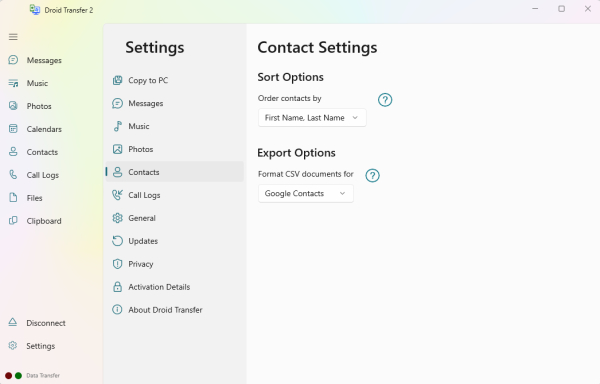Click the Activation Details lock icon
This screenshot has width=600, height=384.
click(x=117, y=287)
